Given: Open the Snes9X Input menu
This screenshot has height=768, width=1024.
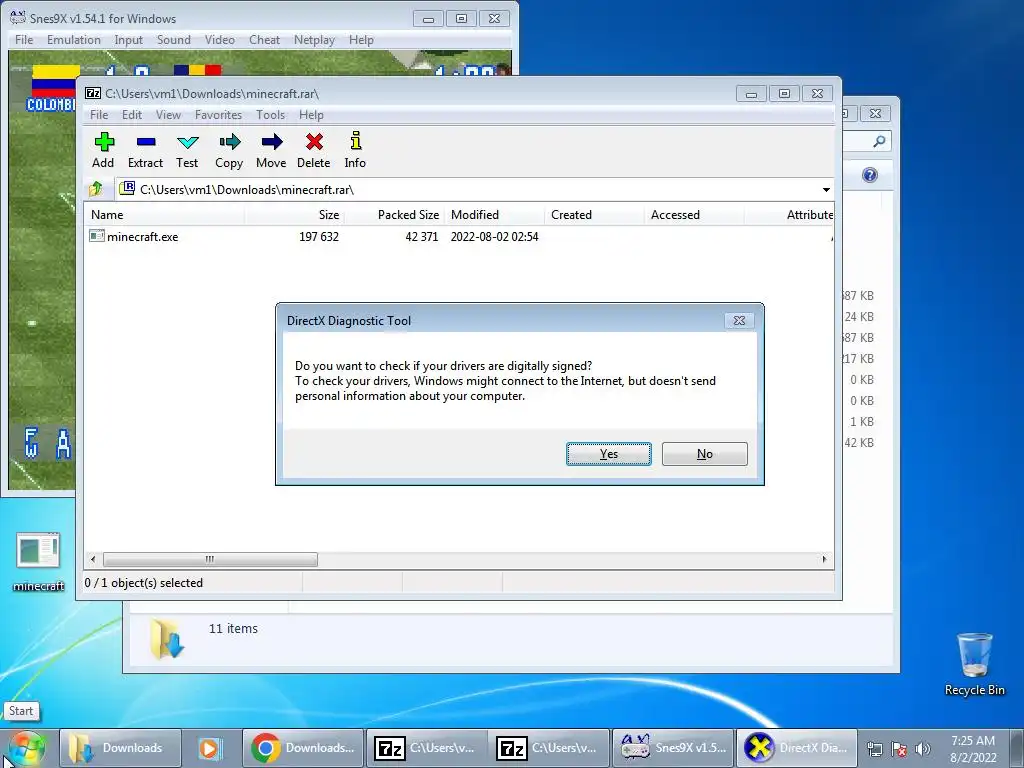Looking at the screenshot, I should (128, 40).
